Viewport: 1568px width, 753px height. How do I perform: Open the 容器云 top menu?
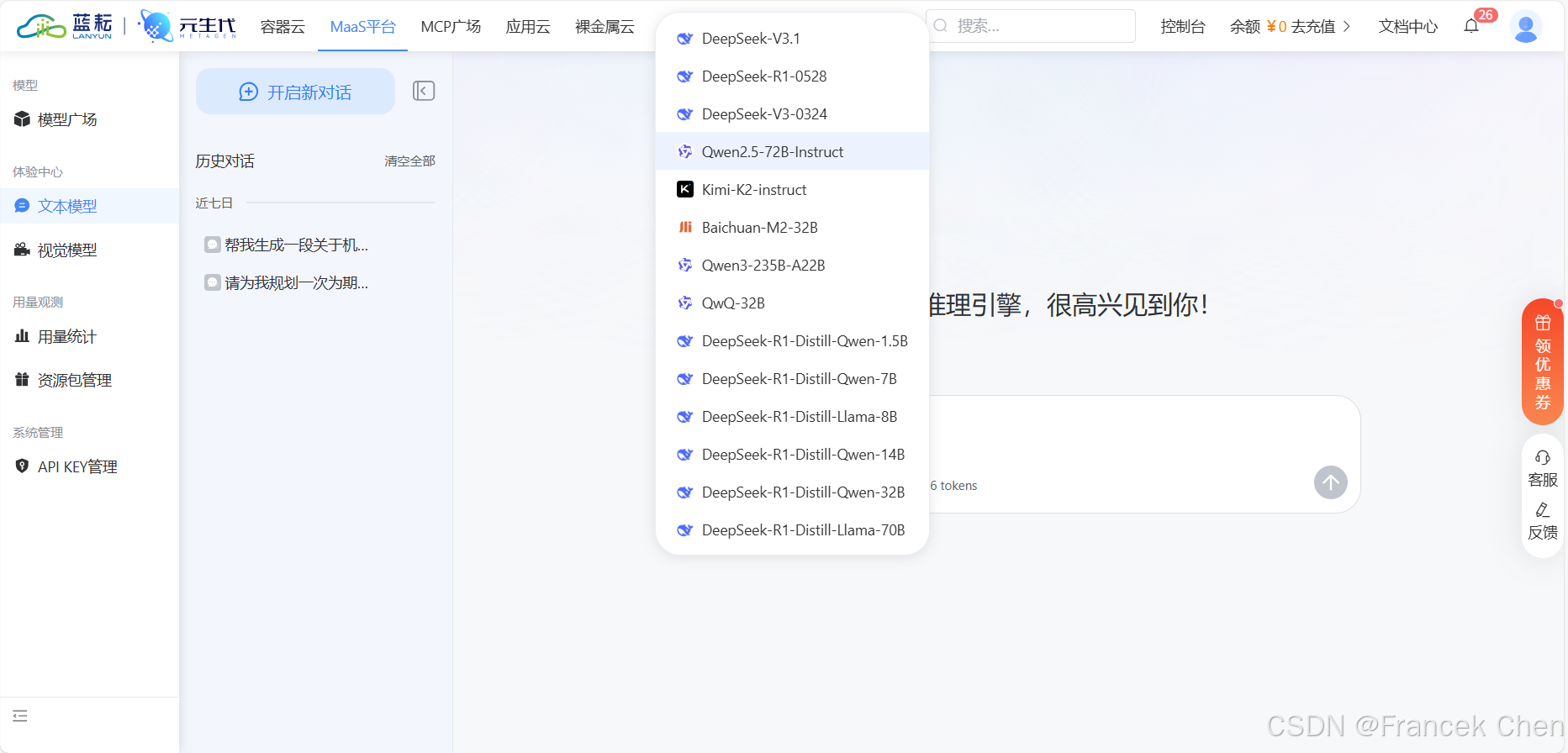pyautogui.click(x=282, y=26)
